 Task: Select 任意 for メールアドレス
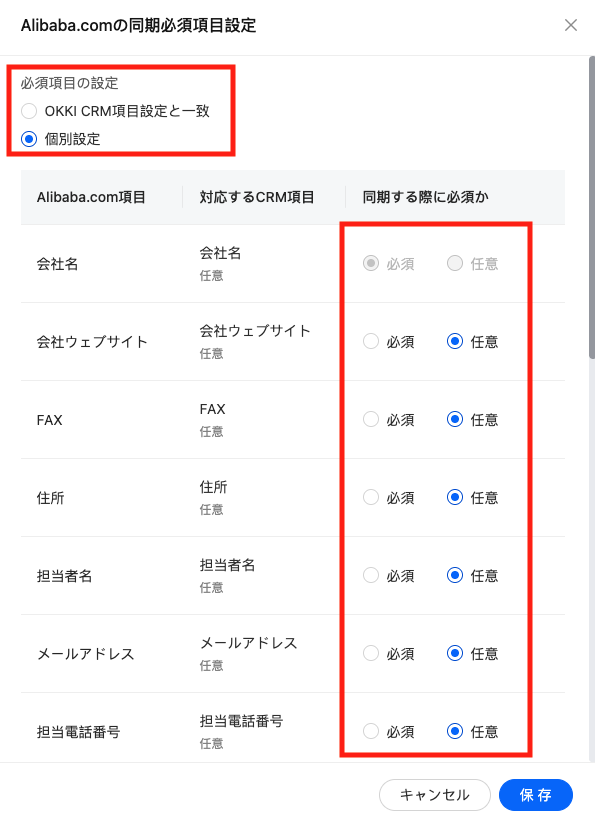[x=457, y=653]
